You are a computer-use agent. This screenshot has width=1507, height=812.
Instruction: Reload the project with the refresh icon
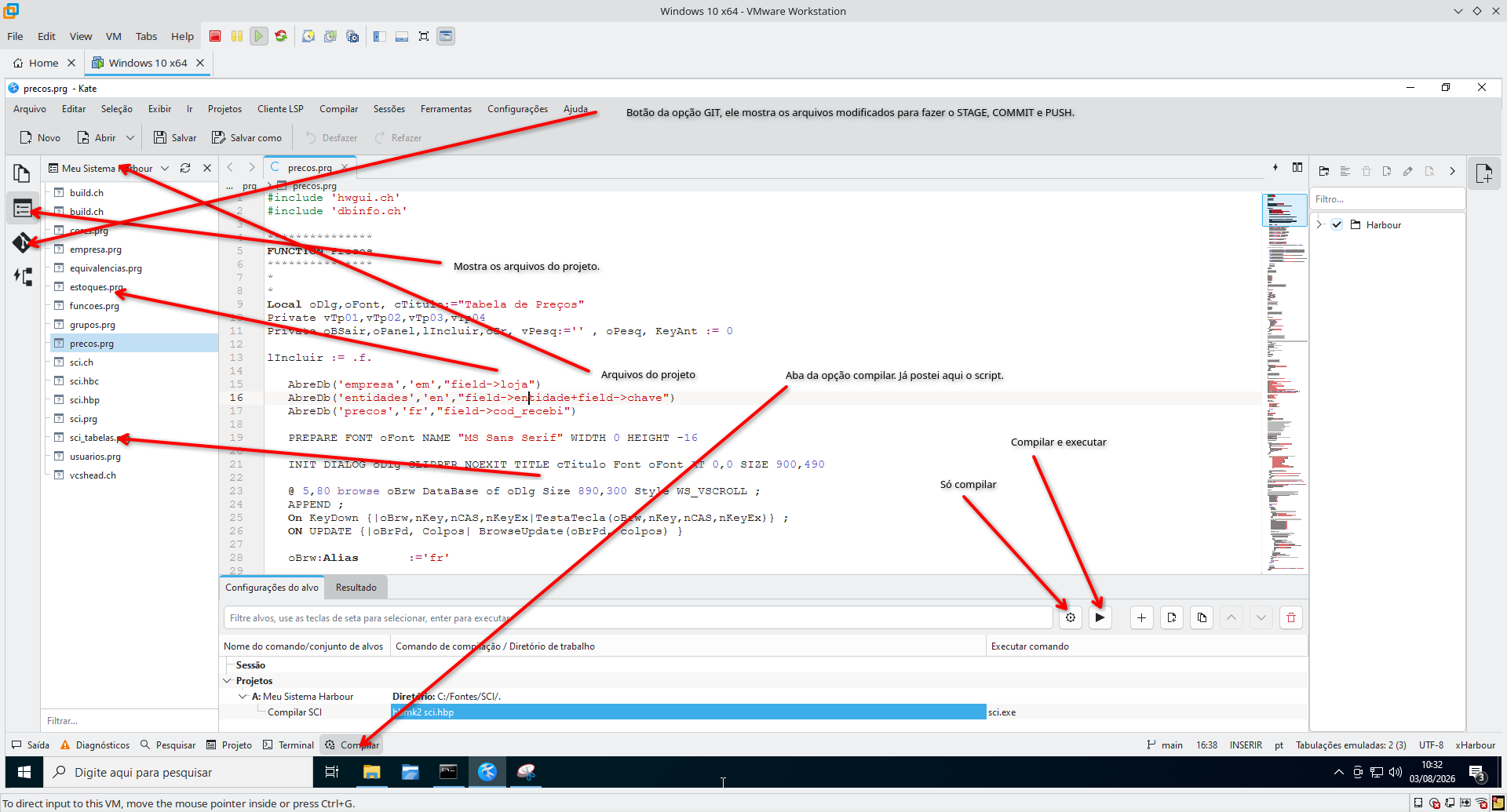pos(185,168)
